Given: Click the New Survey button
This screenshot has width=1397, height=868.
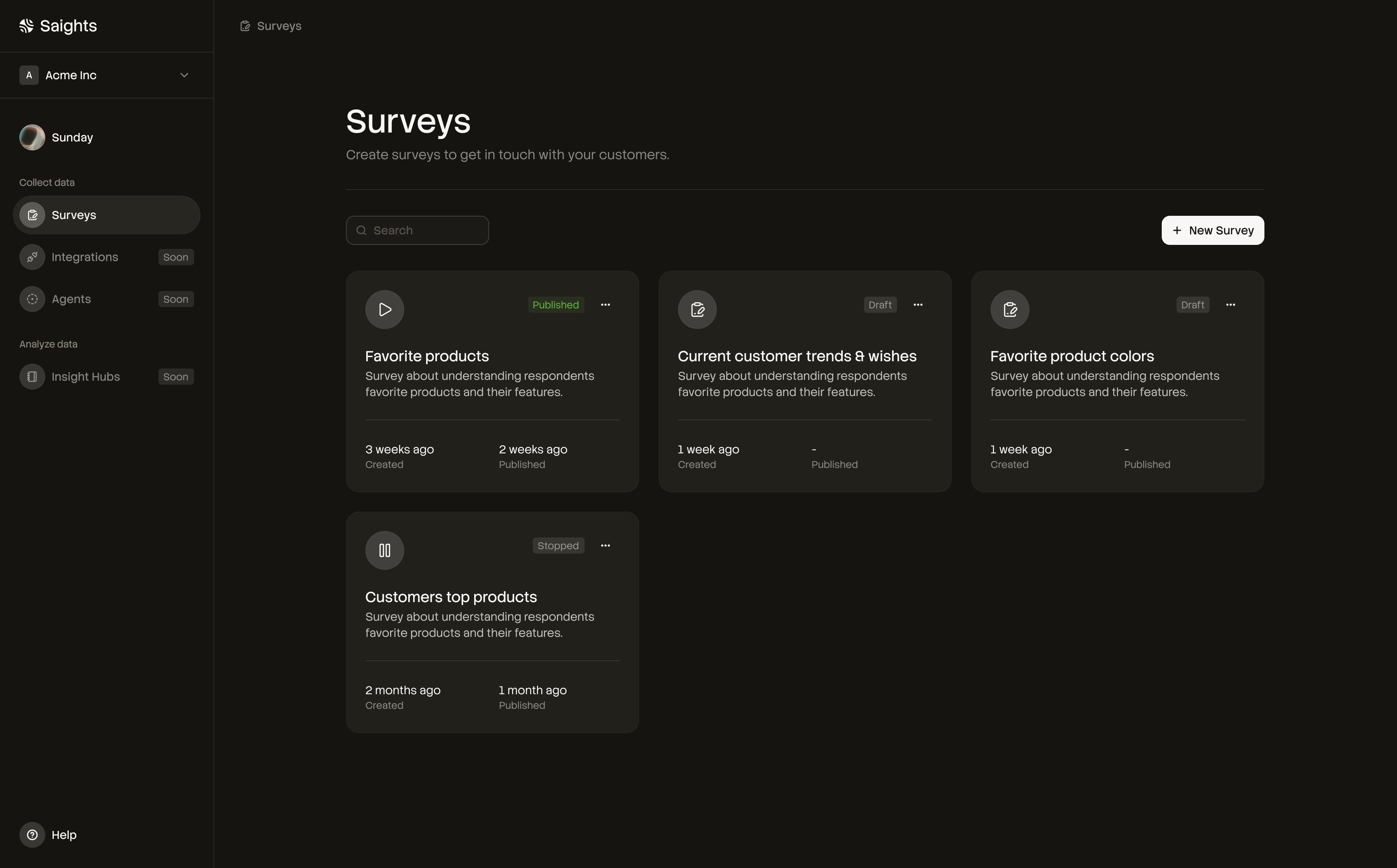Looking at the screenshot, I should 1212,230.
